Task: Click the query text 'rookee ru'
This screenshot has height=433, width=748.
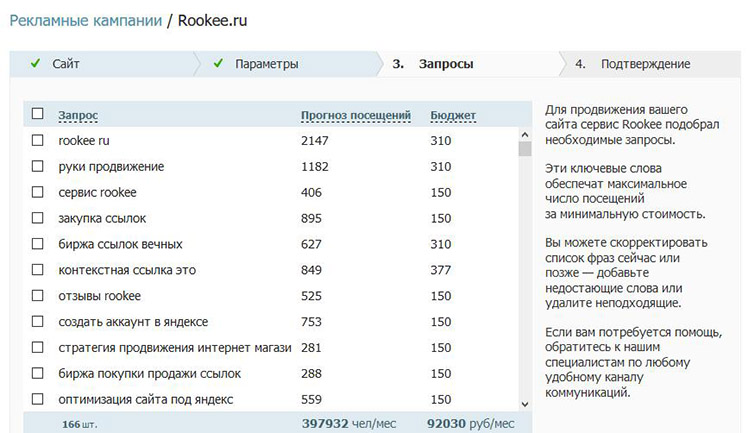Action: pos(84,141)
